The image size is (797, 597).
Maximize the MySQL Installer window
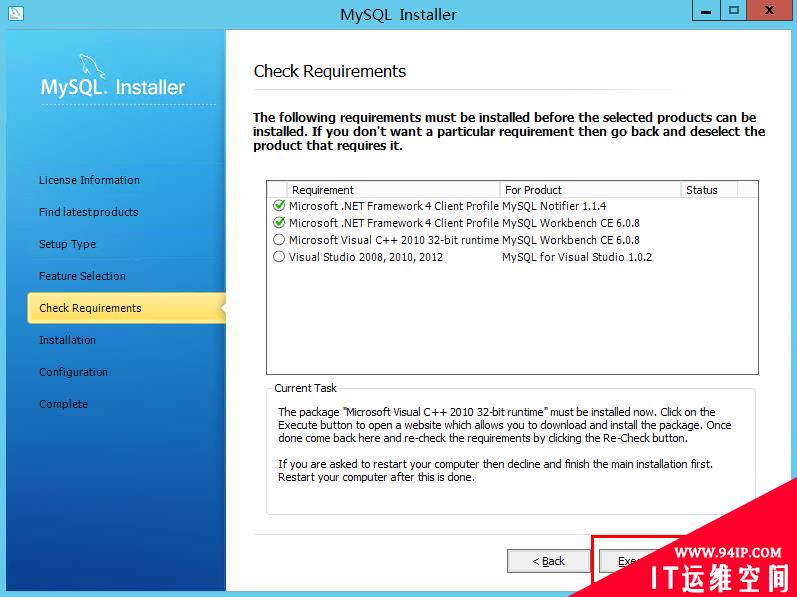tap(733, 11)
